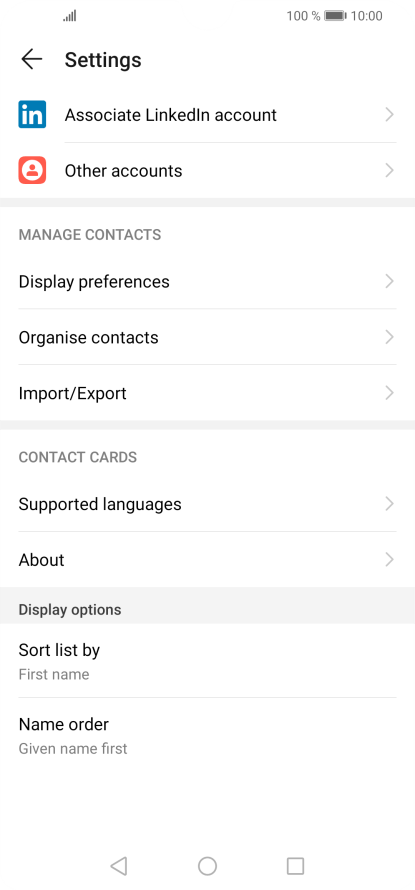The height and width of the screenshot is (890, 415).
Task: Tap the battery icon in status bar
Action: point(335,16)
